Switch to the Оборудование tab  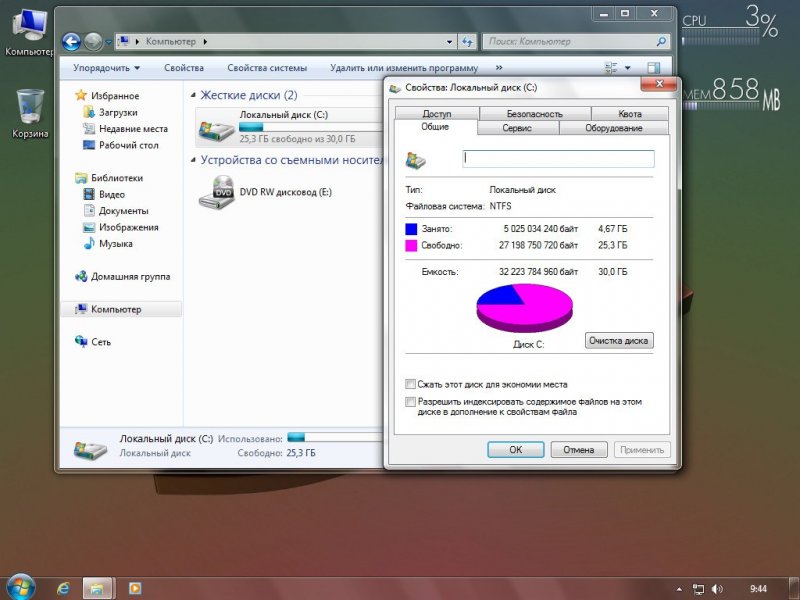click(614, 128)
